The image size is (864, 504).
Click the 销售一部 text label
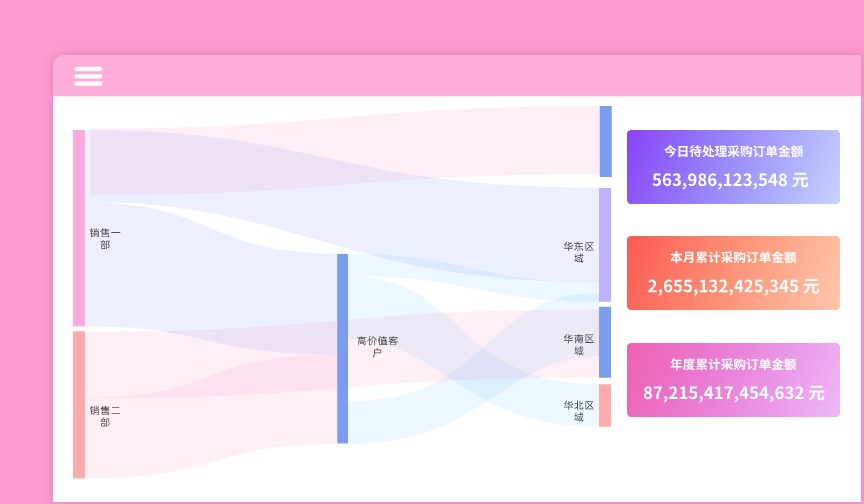(105, 239)
